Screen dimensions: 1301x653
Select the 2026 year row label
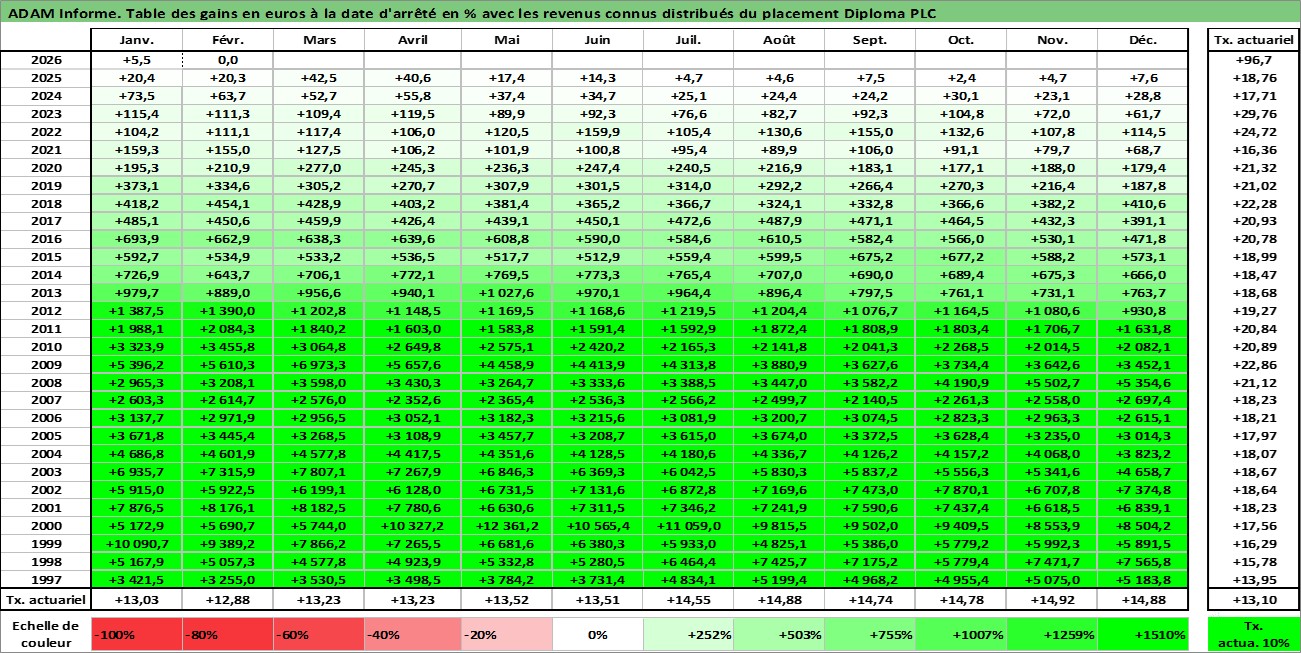point(46,59)
